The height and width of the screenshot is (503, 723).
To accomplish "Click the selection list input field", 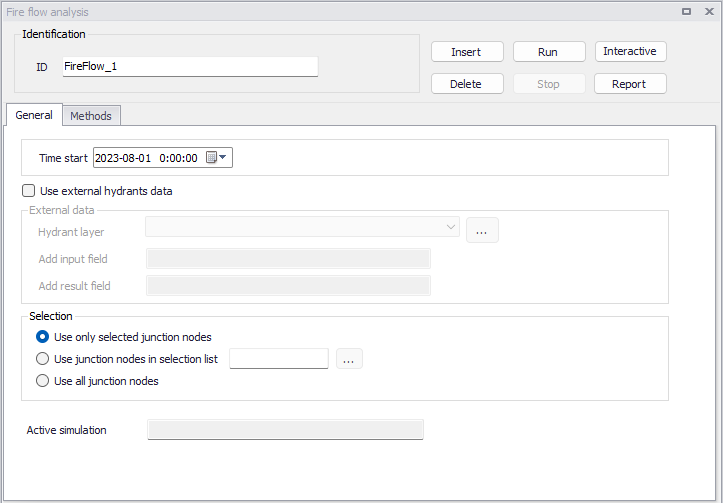I will pos(279,359).
